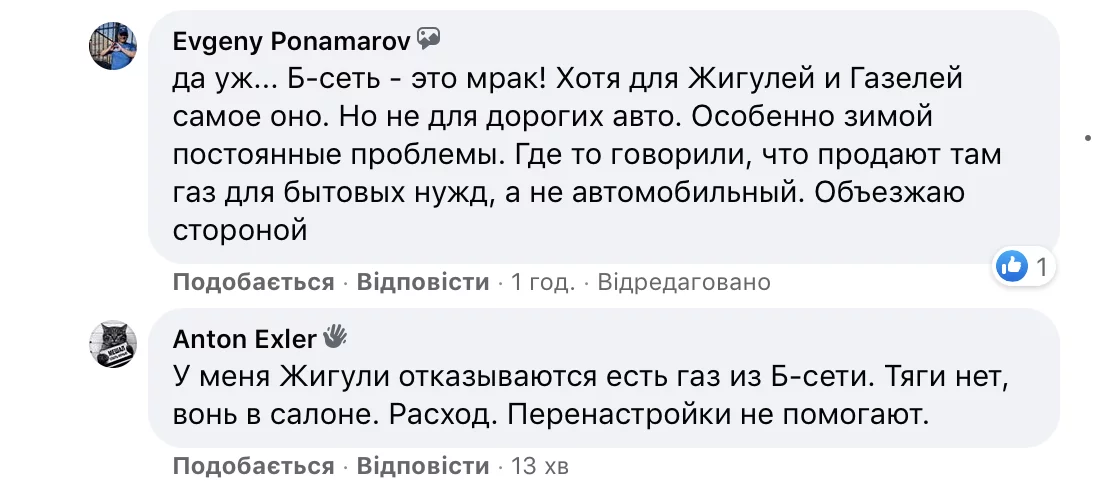Open the '1 год.' comment timestamp
Screen dimensions: 1093x486
tap(542, 282)
